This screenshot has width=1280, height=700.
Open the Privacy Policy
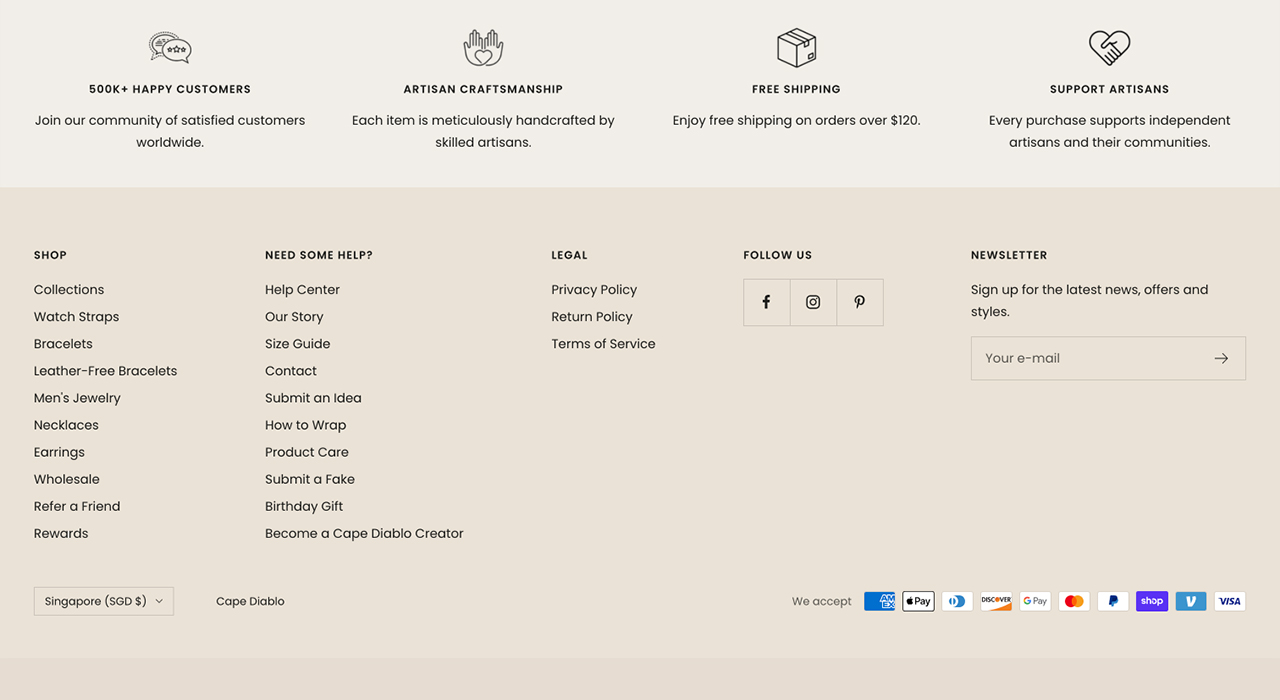tap(594, 290)
